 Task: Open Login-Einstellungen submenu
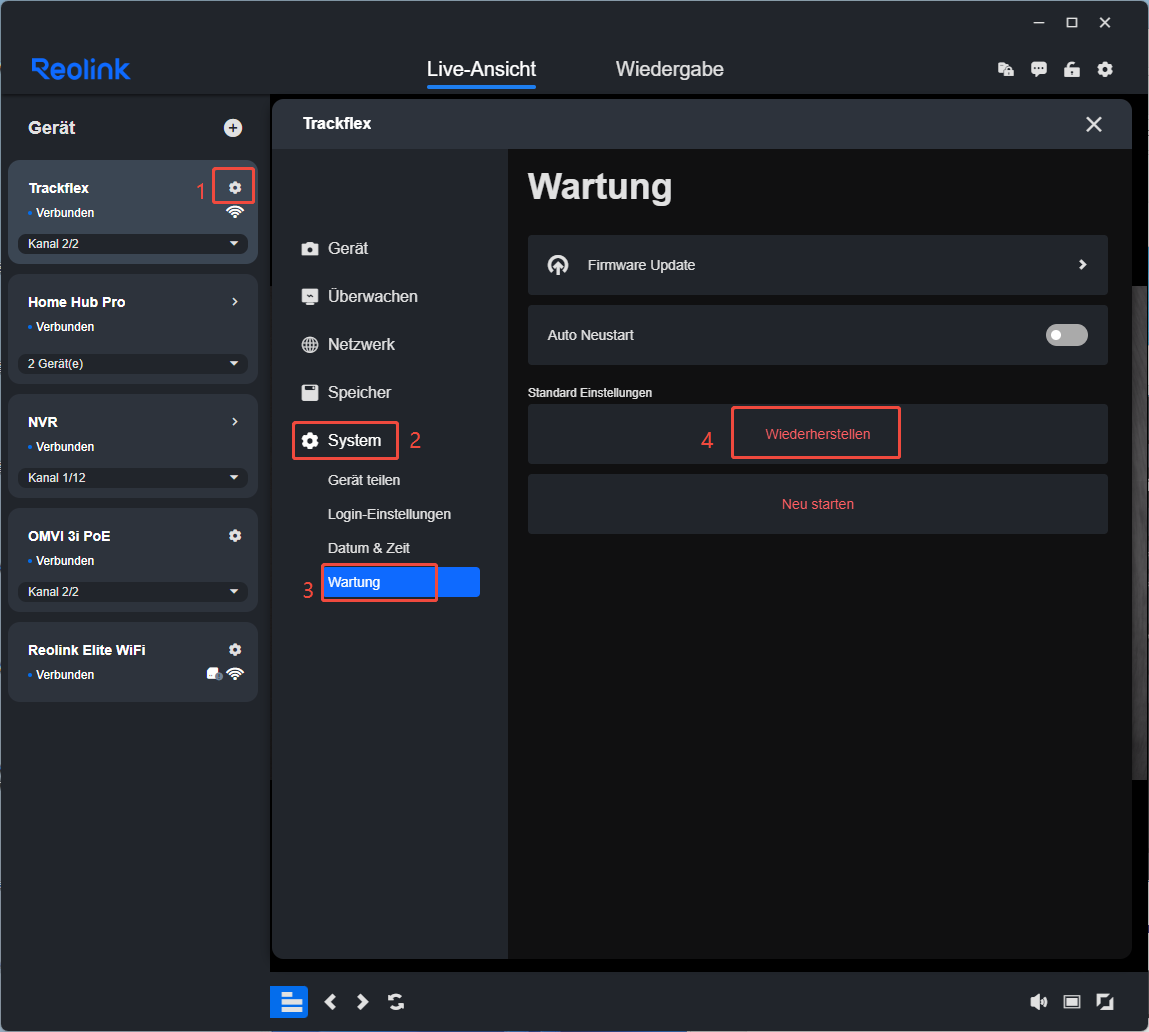click(x=389, y=514)
